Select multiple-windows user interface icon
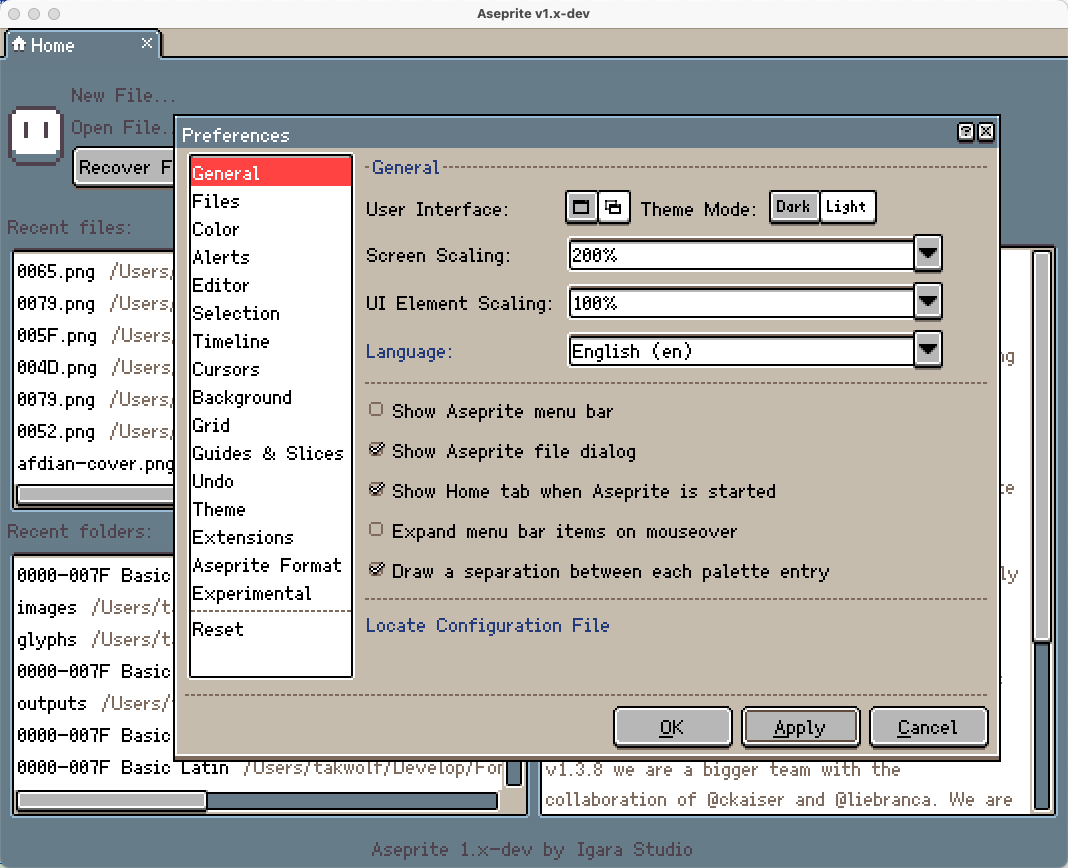This screenshot has width=1068, height=868. point(614,207)
